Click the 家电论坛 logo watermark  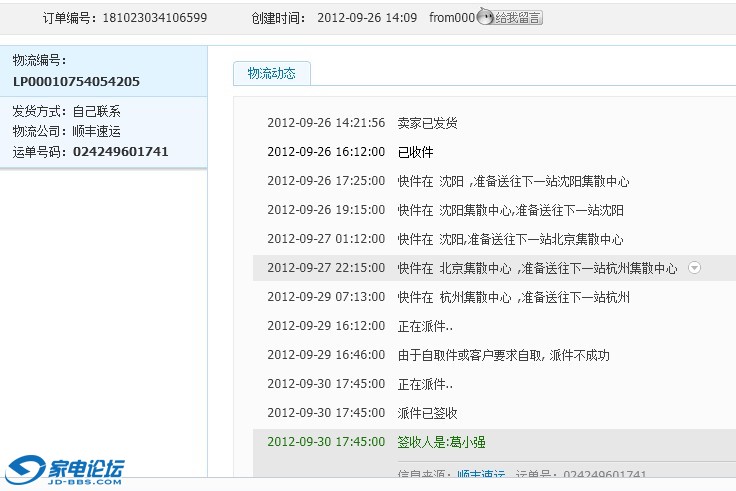(66, 470)
